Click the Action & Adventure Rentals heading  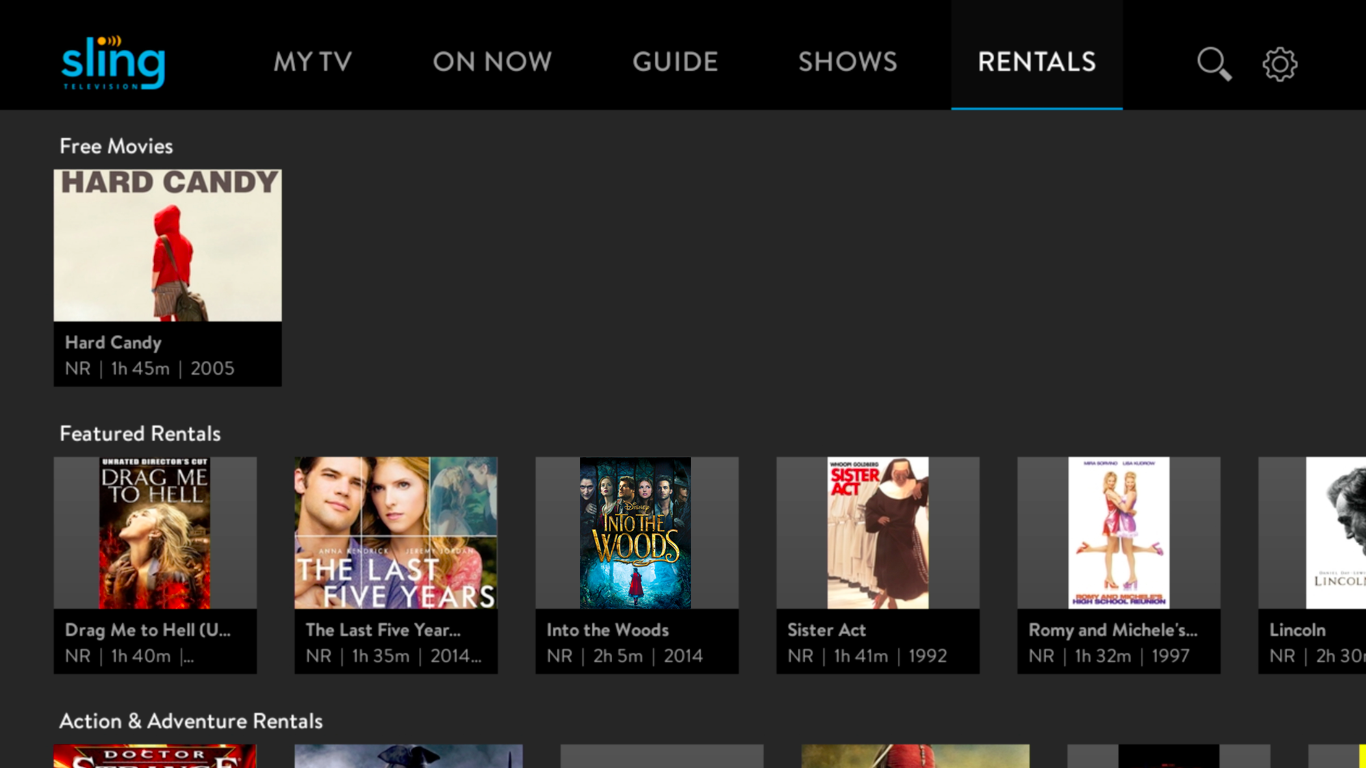tap(191, 721)
